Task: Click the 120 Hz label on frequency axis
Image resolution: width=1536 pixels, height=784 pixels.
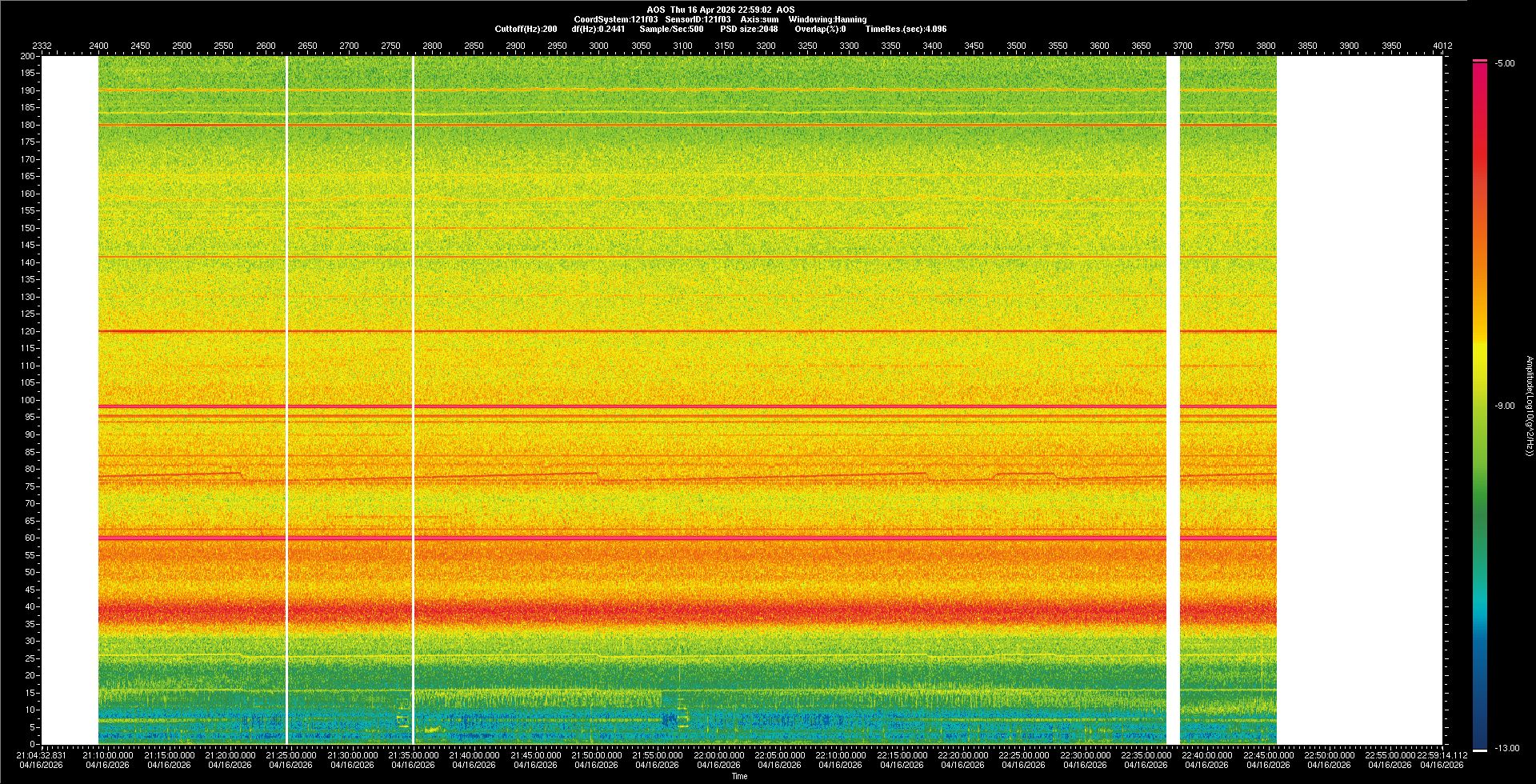Action: coord(28,331)
